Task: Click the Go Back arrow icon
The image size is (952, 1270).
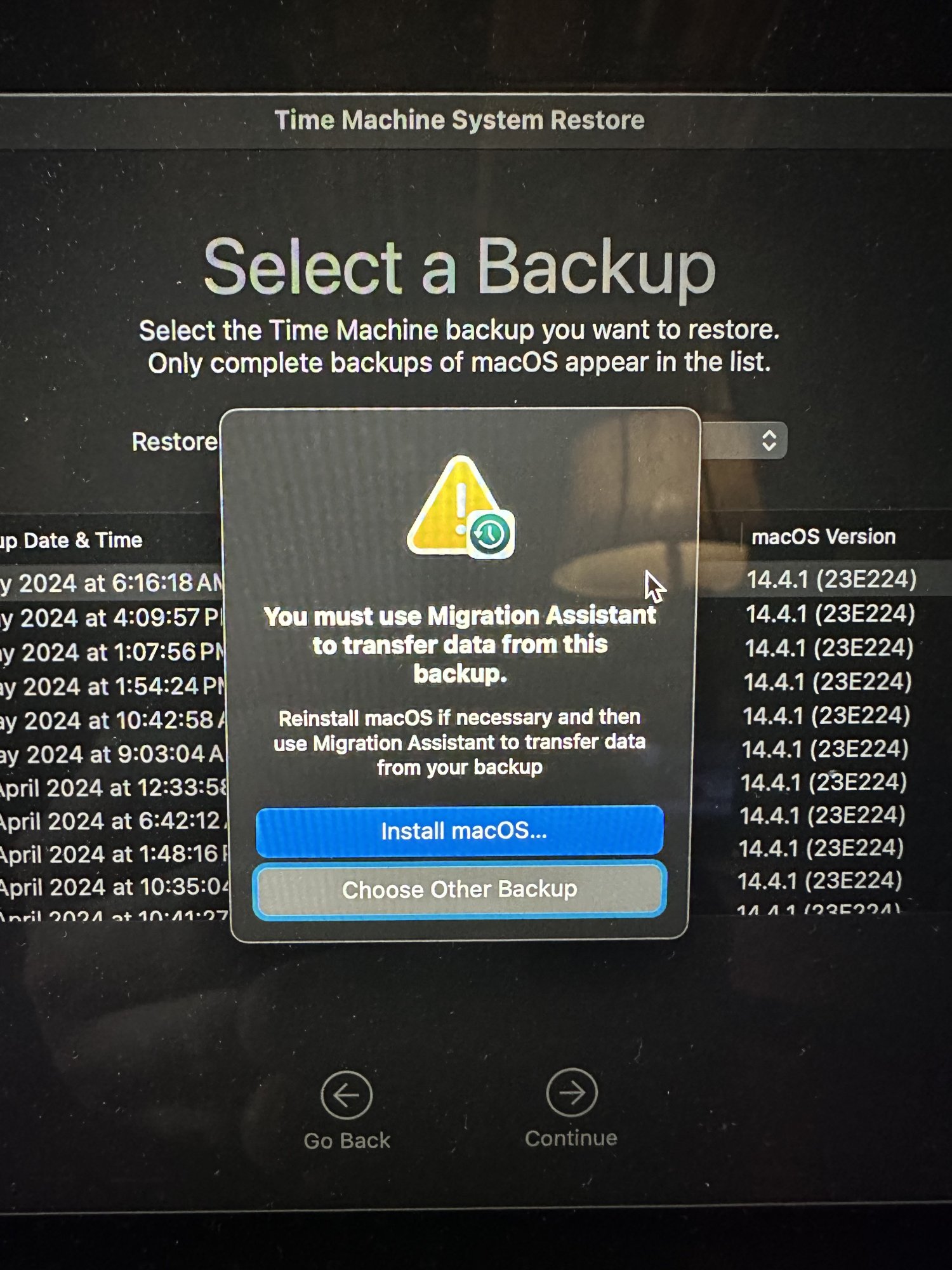Action: (347, 1095)
